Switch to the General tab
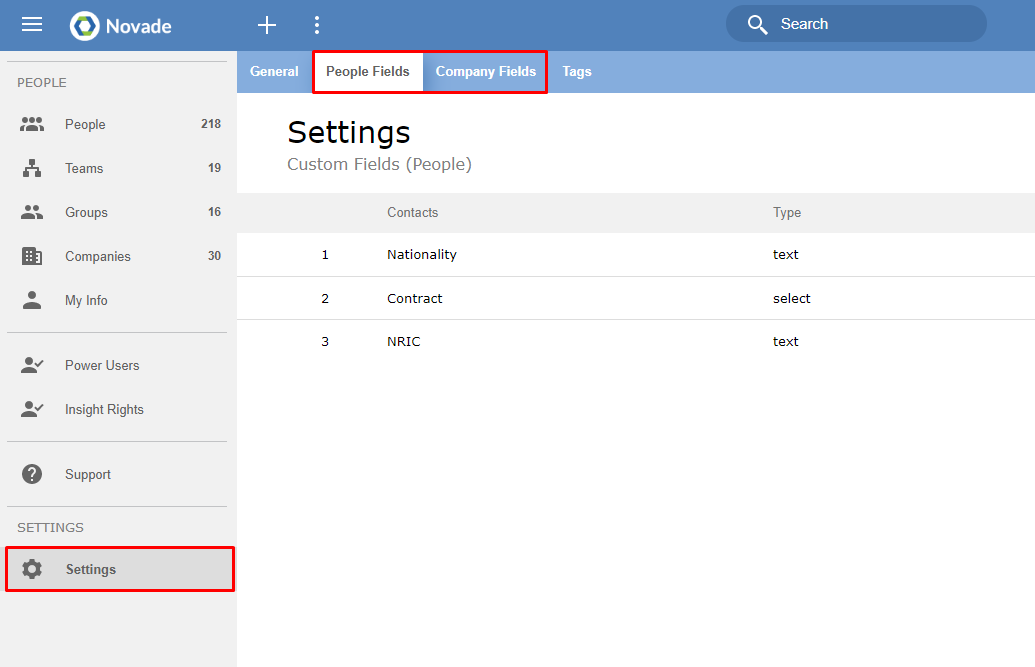The height and width of the screenshot is (667, 1035). 274,71
